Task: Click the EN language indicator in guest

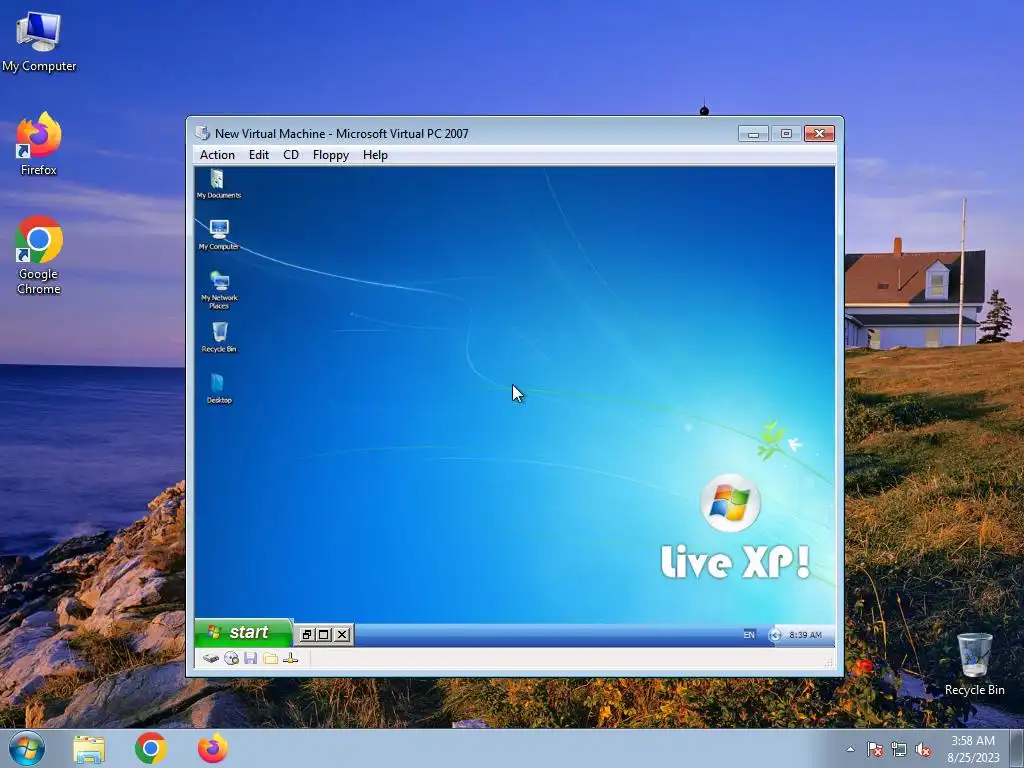Action: tap(748, 635)
